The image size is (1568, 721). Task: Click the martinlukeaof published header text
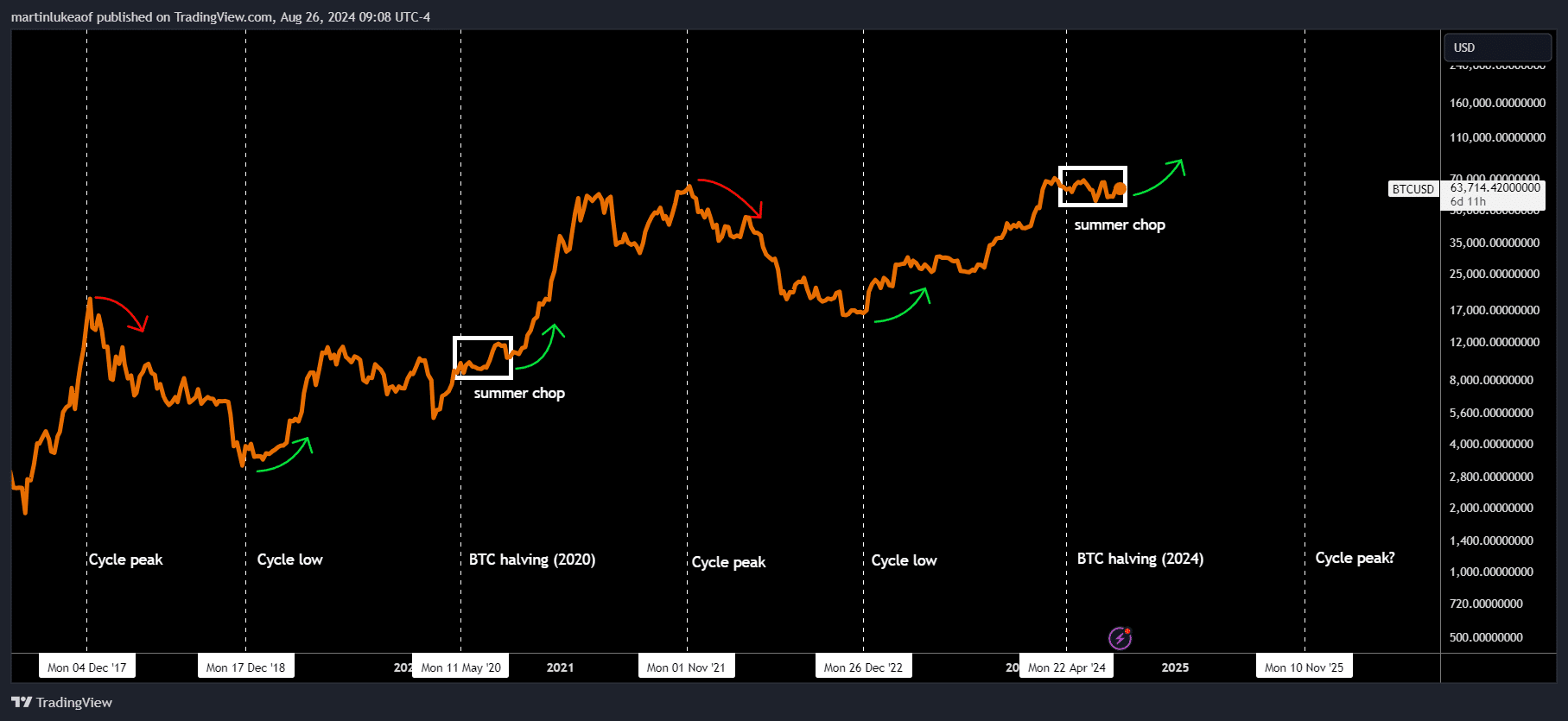(220, 16)
